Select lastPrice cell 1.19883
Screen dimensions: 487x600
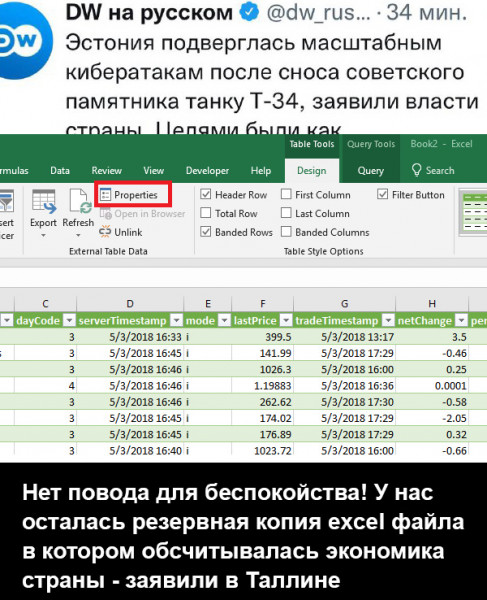[x=262, y=386]
